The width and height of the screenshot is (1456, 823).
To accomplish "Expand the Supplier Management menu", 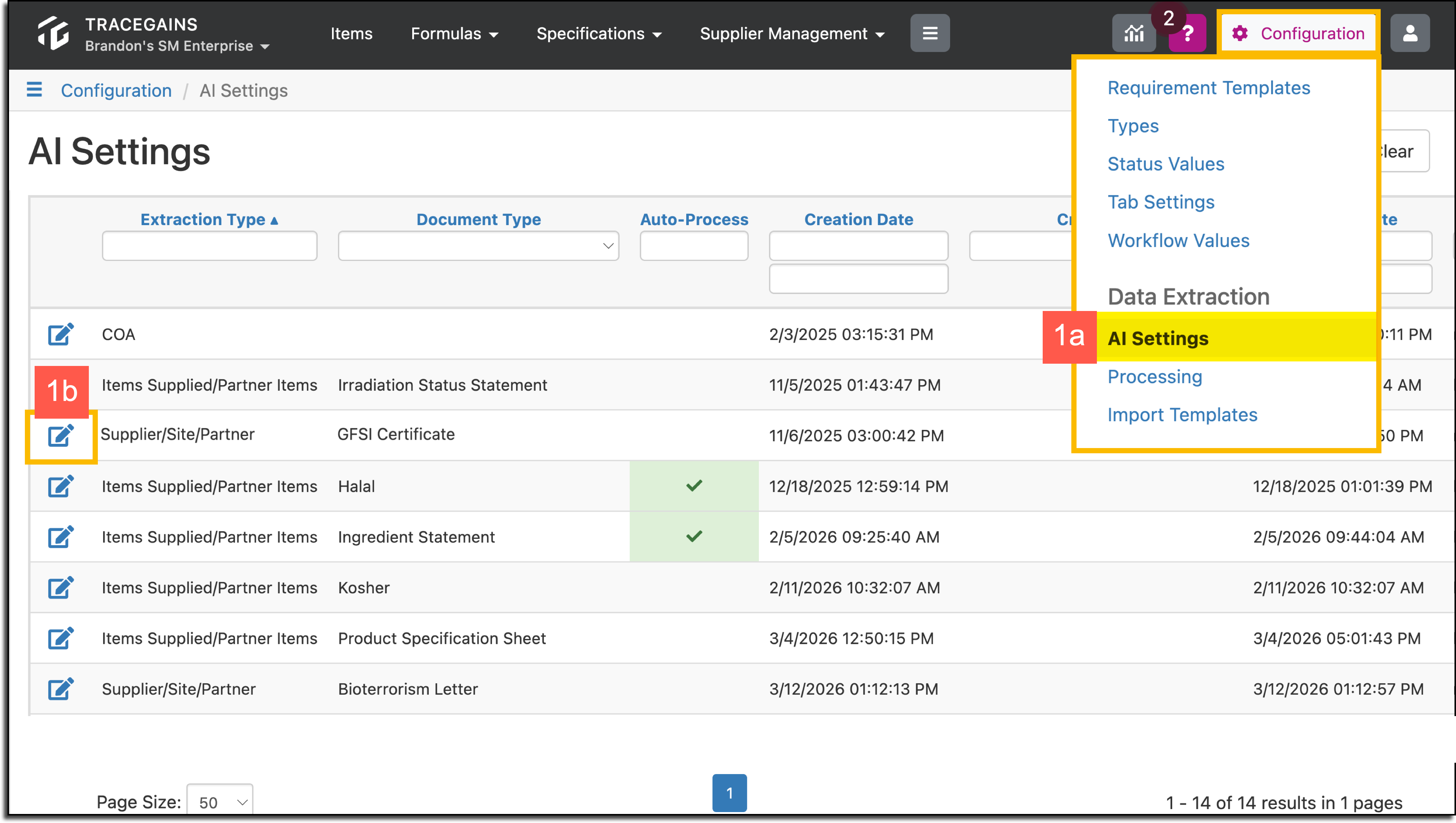I will click(792, 34).
